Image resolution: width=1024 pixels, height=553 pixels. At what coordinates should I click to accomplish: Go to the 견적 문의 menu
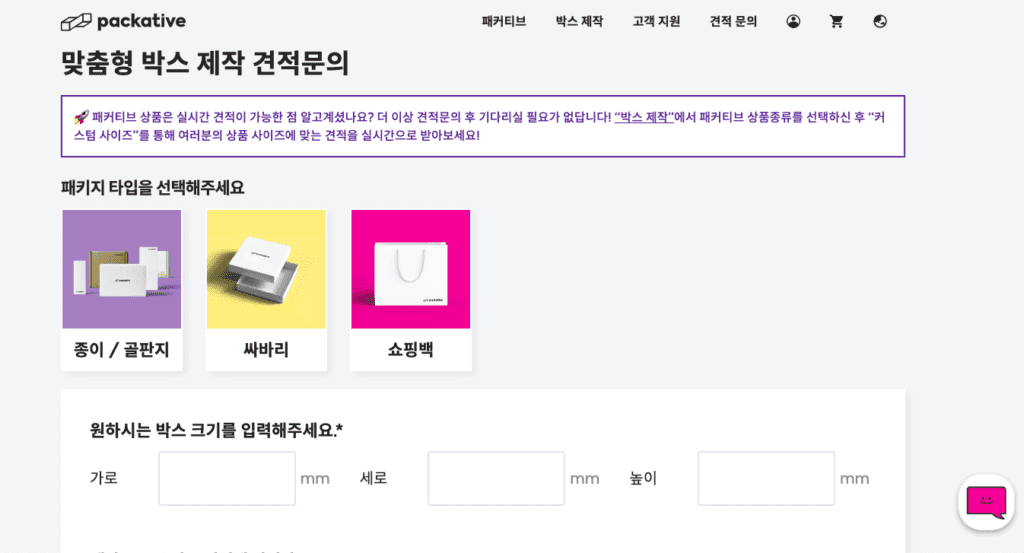[733, 22]
